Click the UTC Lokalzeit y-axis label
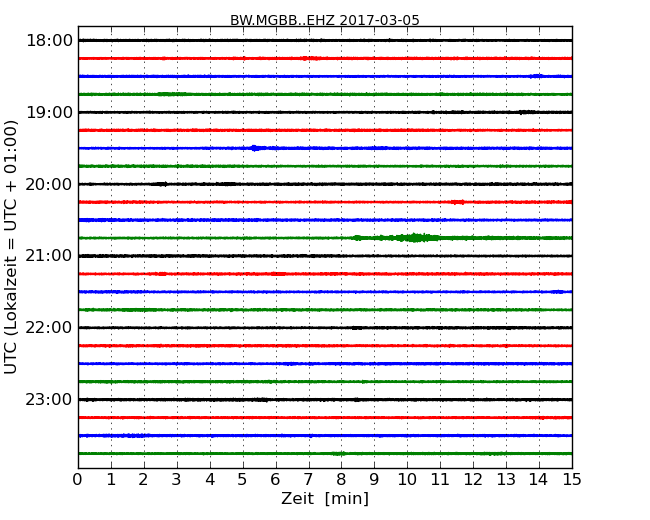Viewport: 650px width, 520px height. (x=10, y=247)
